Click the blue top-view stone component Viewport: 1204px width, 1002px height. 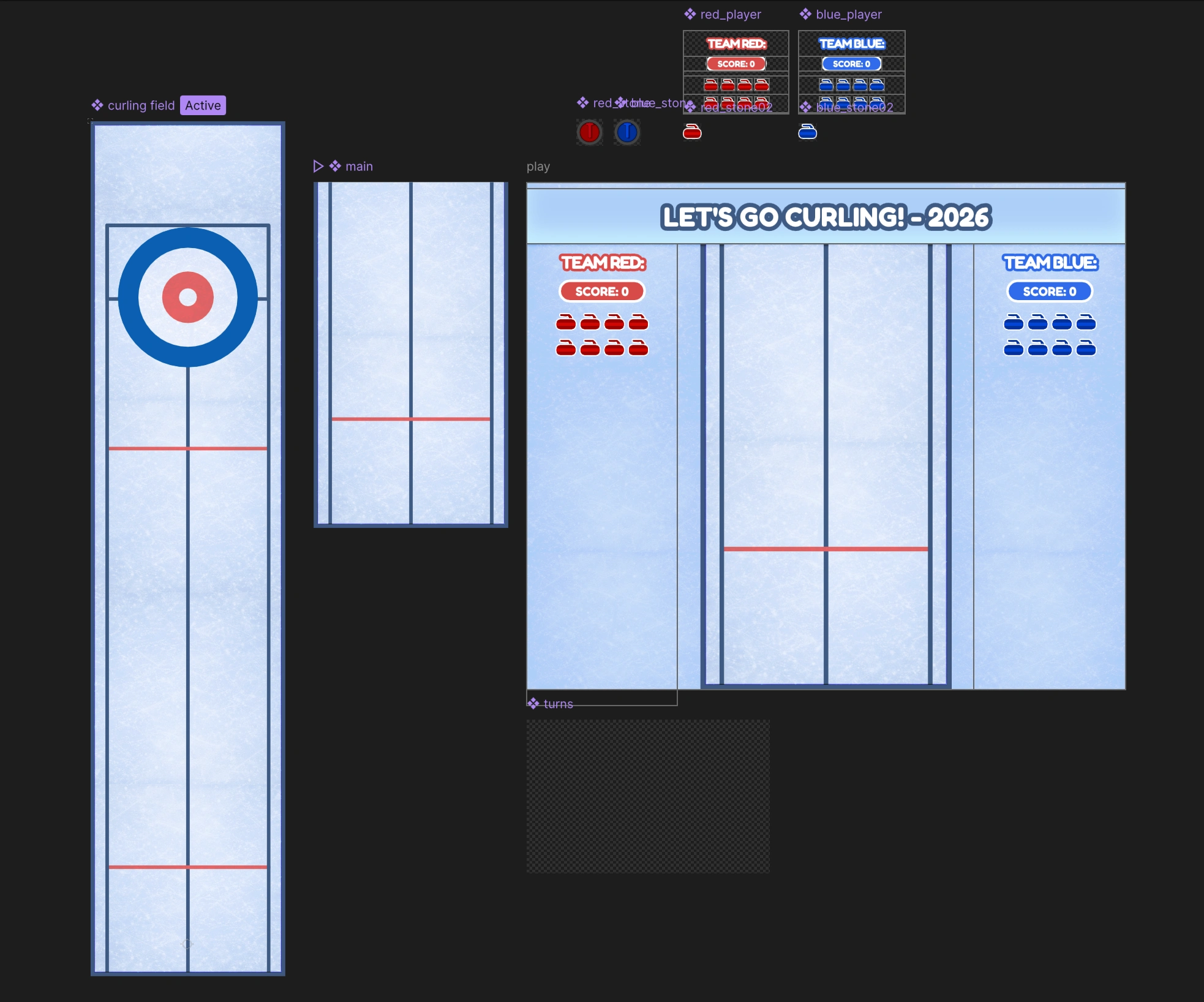coord(627,132)
